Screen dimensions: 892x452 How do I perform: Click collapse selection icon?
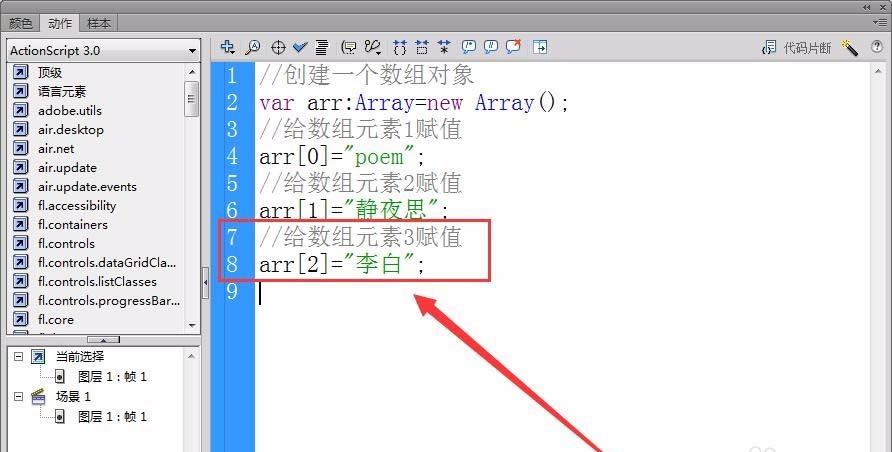(422, 48)
